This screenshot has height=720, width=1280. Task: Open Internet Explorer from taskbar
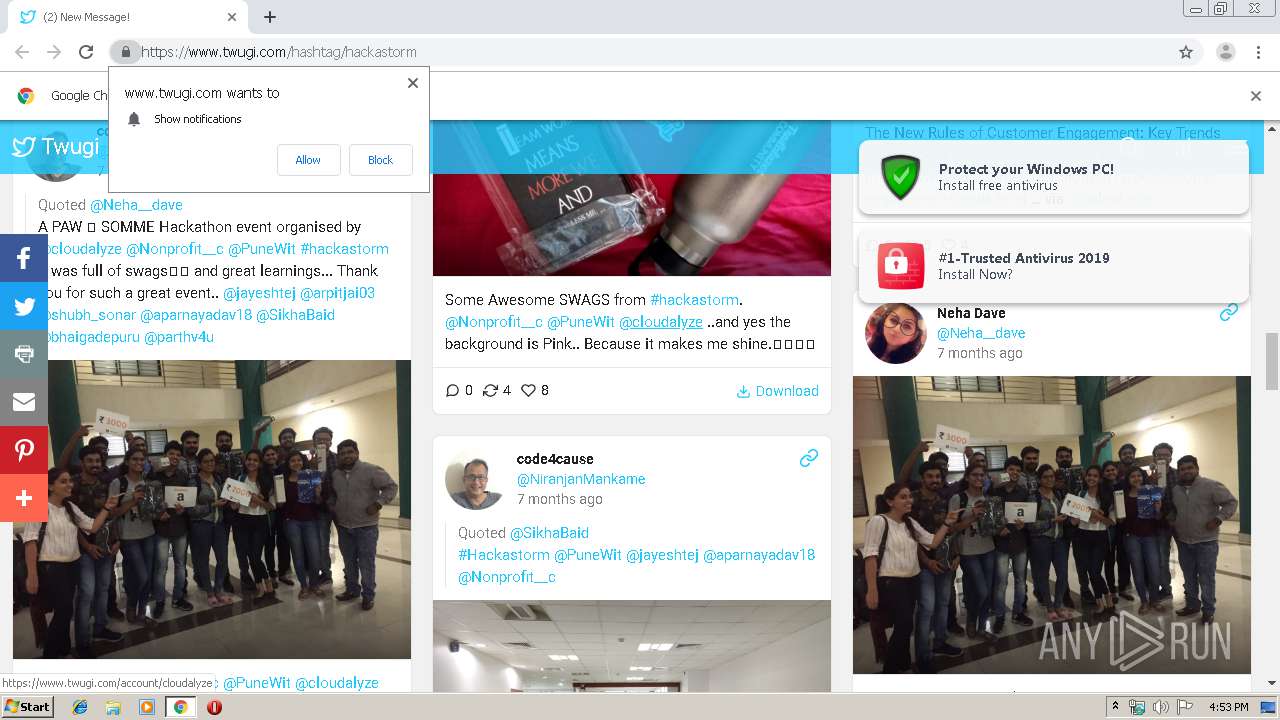click(x=80, y=707)
